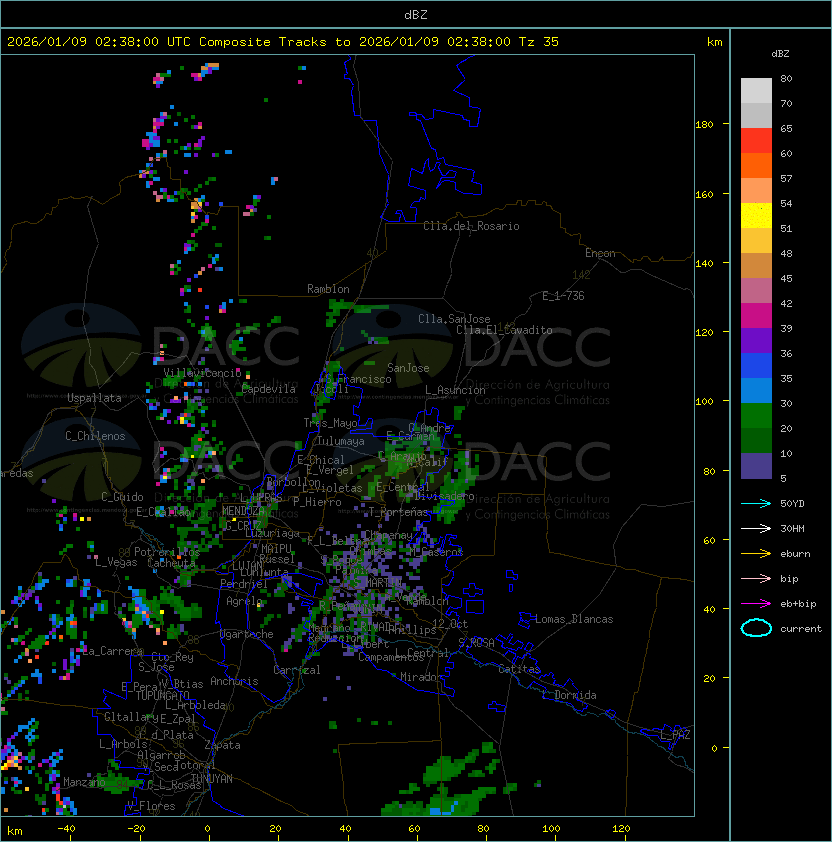Image resolution: width=832 pixels, height=842 pixels.
Task: Click the cyan 50YD track arrow in legend
Action: (756, 504)
